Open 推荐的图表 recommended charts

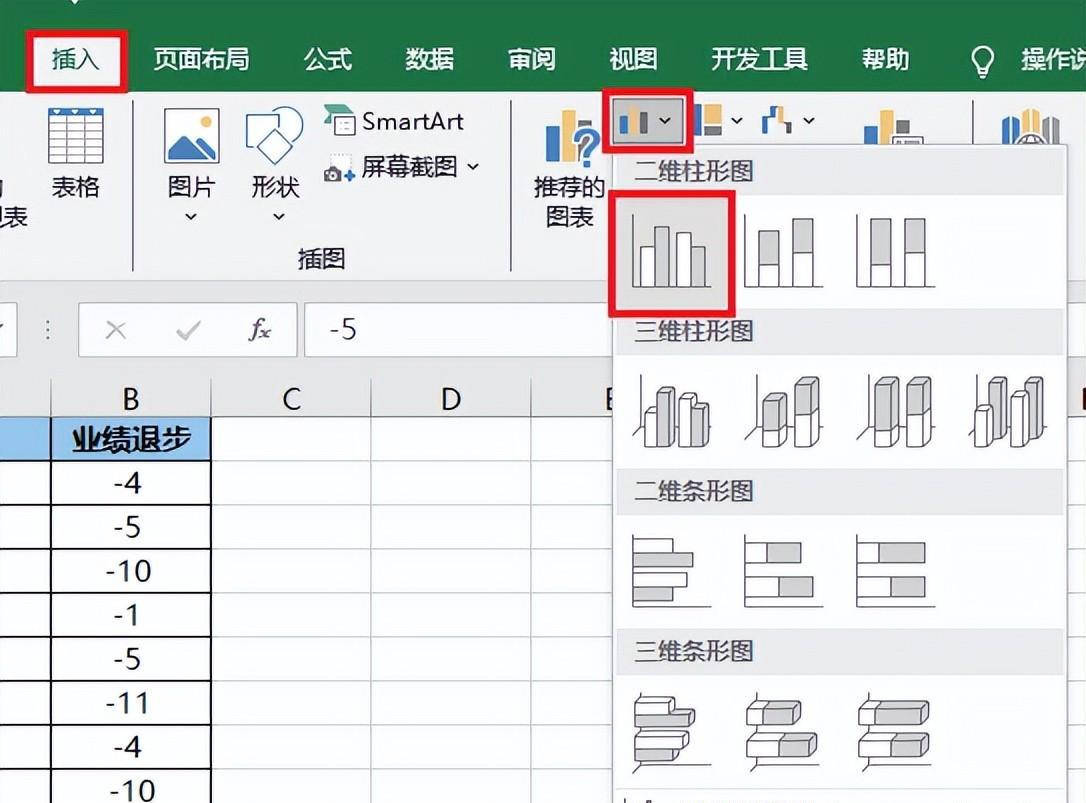[x=569, y=170]
